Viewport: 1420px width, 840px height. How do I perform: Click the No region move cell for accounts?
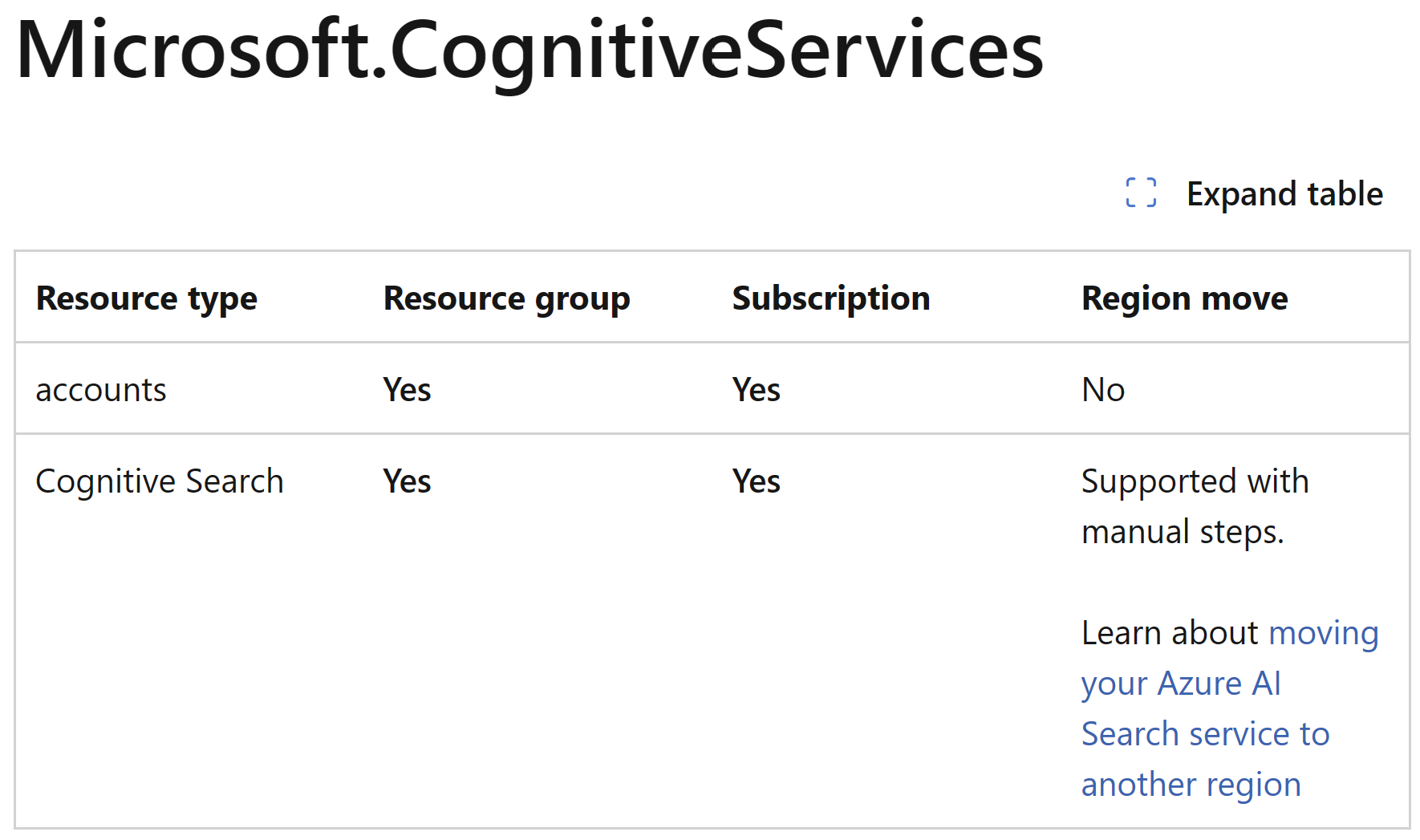coord(1103,390)
